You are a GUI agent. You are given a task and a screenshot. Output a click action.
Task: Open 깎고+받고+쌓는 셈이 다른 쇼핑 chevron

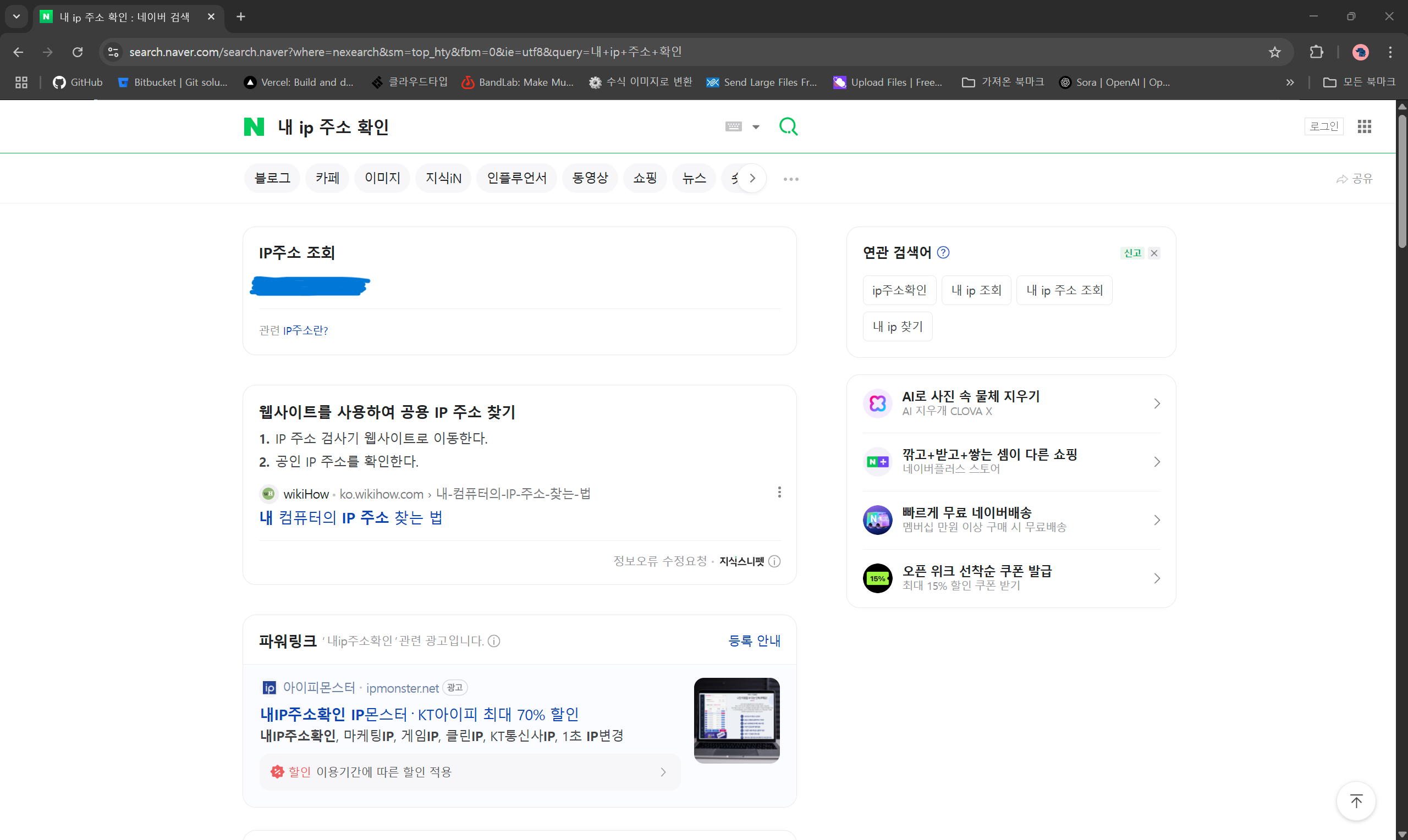(1157, 462)
